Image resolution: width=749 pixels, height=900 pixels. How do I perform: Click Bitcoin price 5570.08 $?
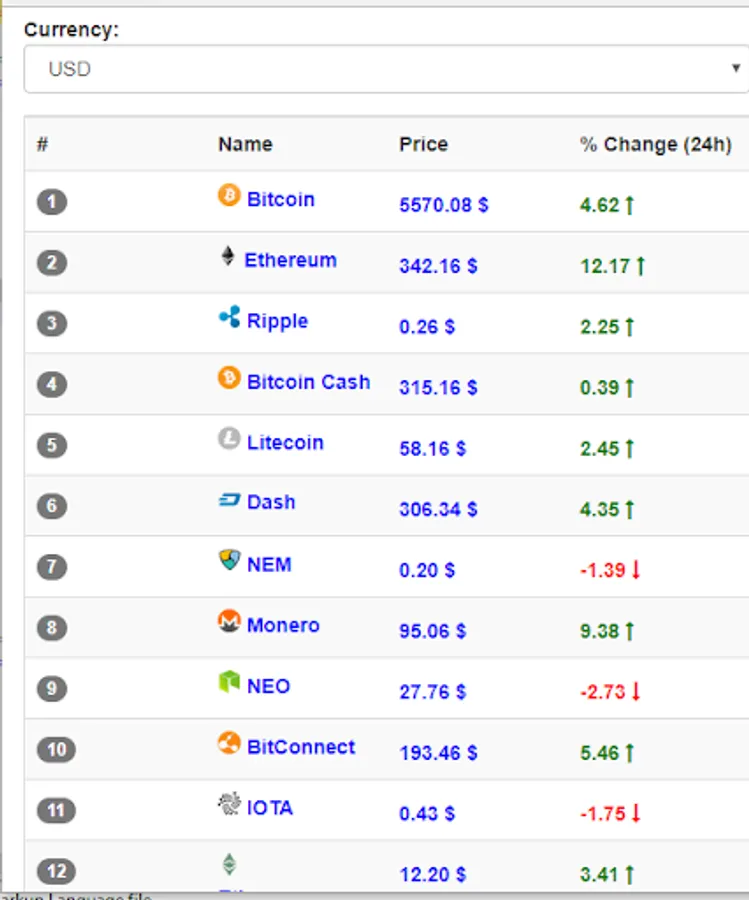coord(444,205)
